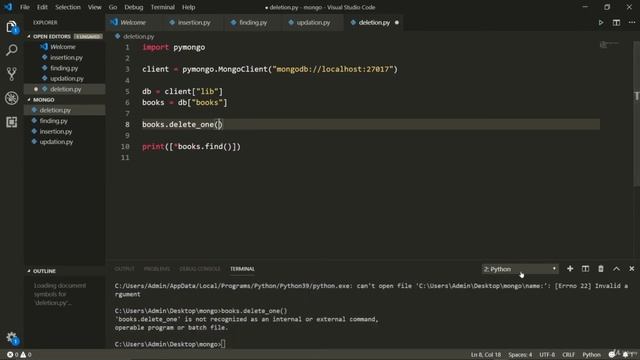This screenshot has width=640, height=360.
Task: Open editor More Actions ellipsis
Action: click(632, 22)
